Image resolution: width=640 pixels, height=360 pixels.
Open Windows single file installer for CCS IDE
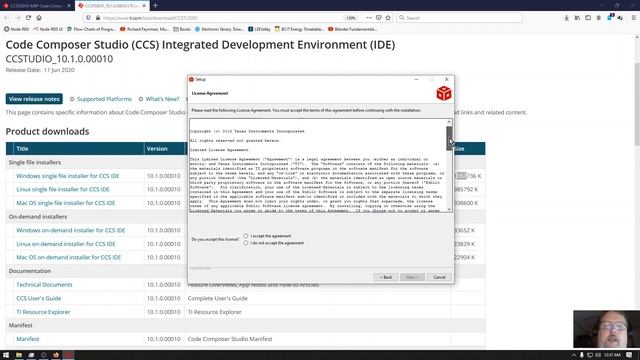click(68, 176)
